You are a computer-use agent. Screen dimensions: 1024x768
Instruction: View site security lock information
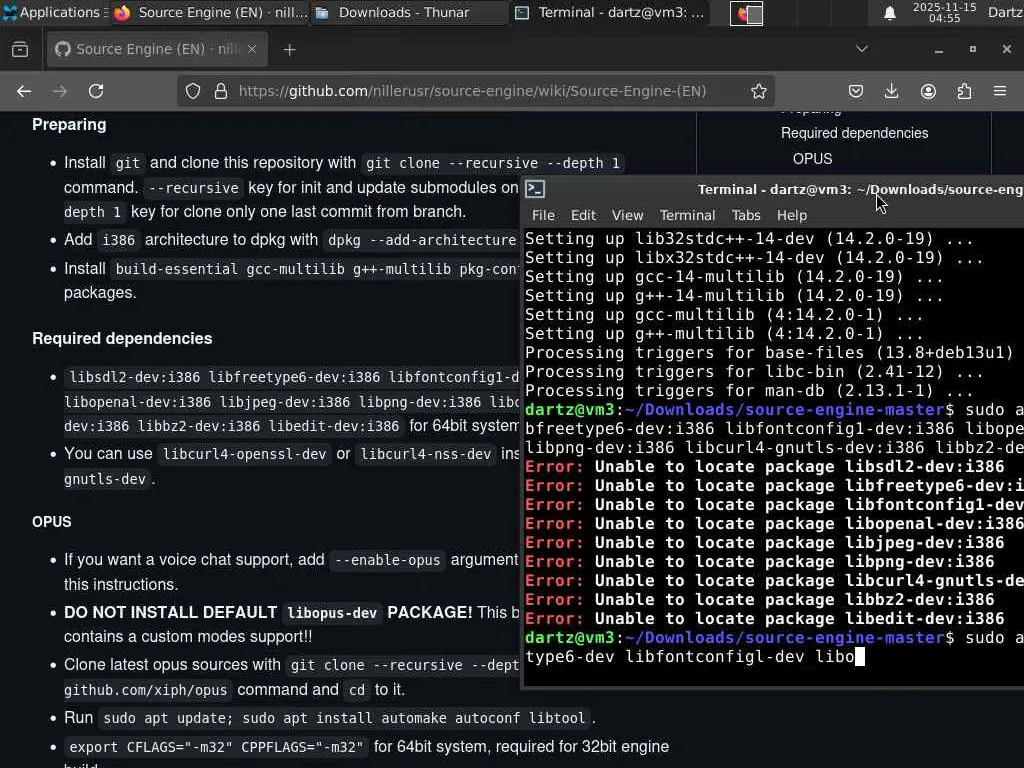[221, 91]
